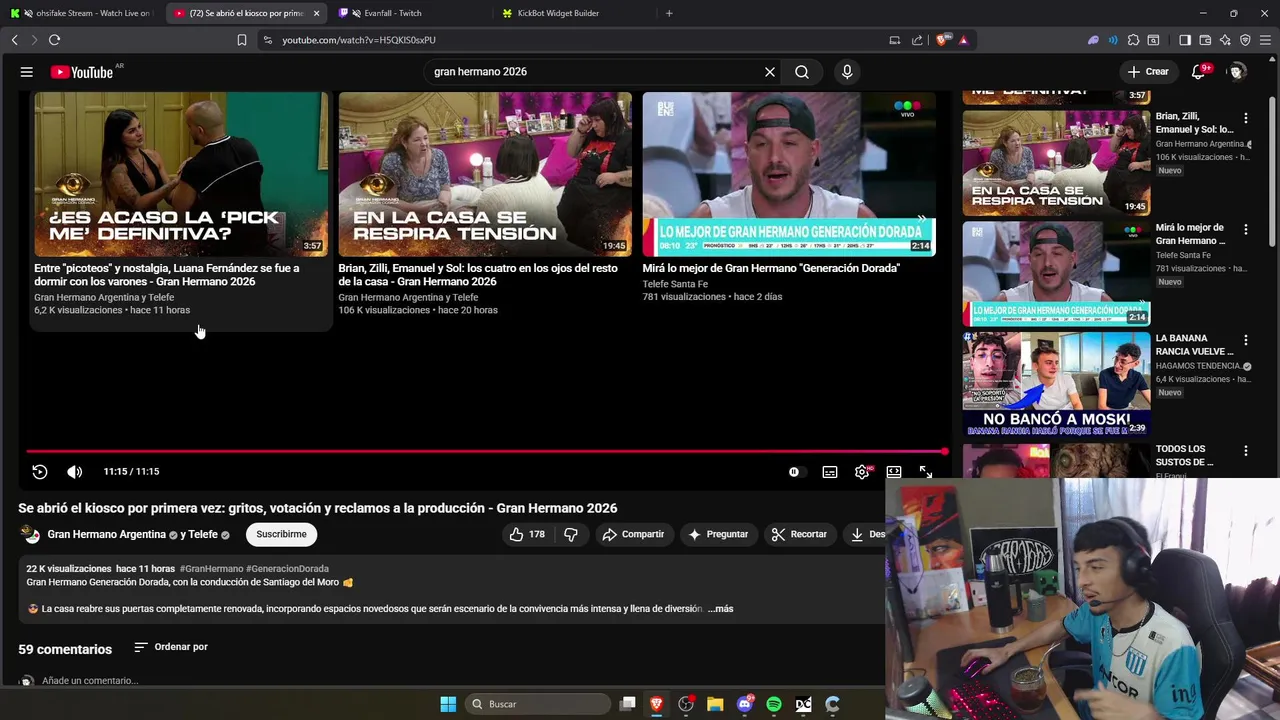The image size is (1280, 720).
Task: Open end-screen video '¿Es acaso la pick me definitiva?'
Action: 181,174
